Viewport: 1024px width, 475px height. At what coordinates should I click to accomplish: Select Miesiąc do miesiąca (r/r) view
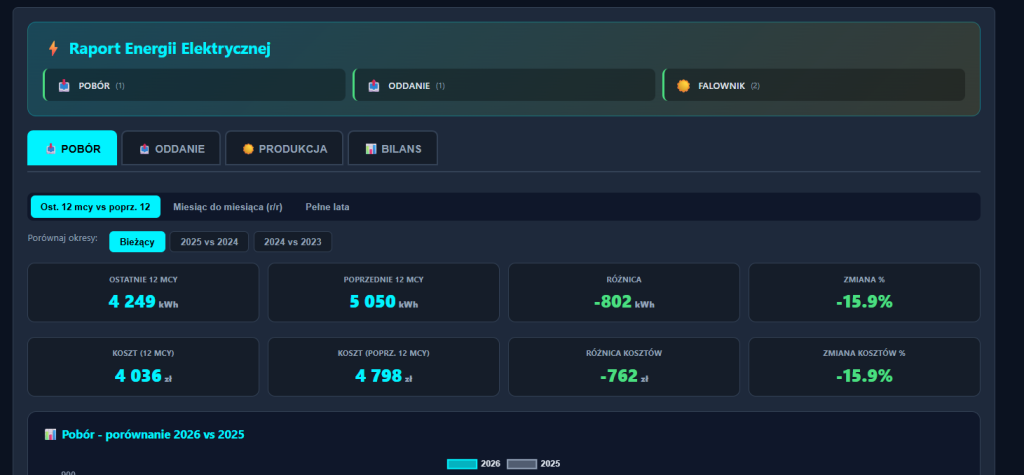click(x=227, y=207)
